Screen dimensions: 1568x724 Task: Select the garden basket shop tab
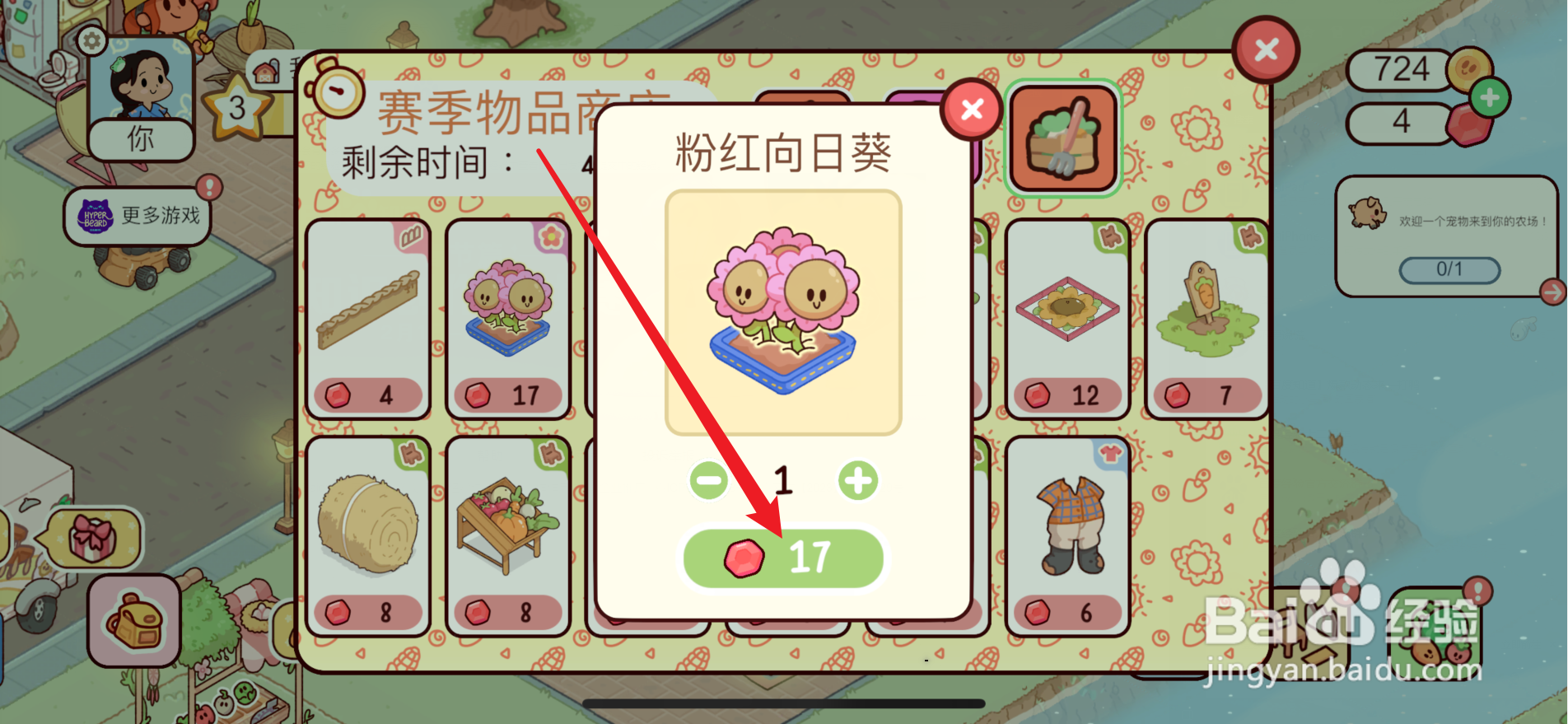click(1063, 138)
